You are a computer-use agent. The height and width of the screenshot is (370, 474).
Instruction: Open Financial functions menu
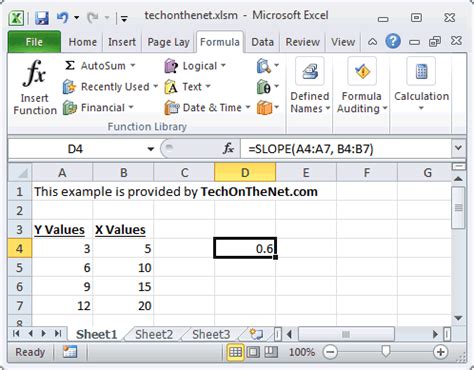pyautogui.click(x=98, y=108)
